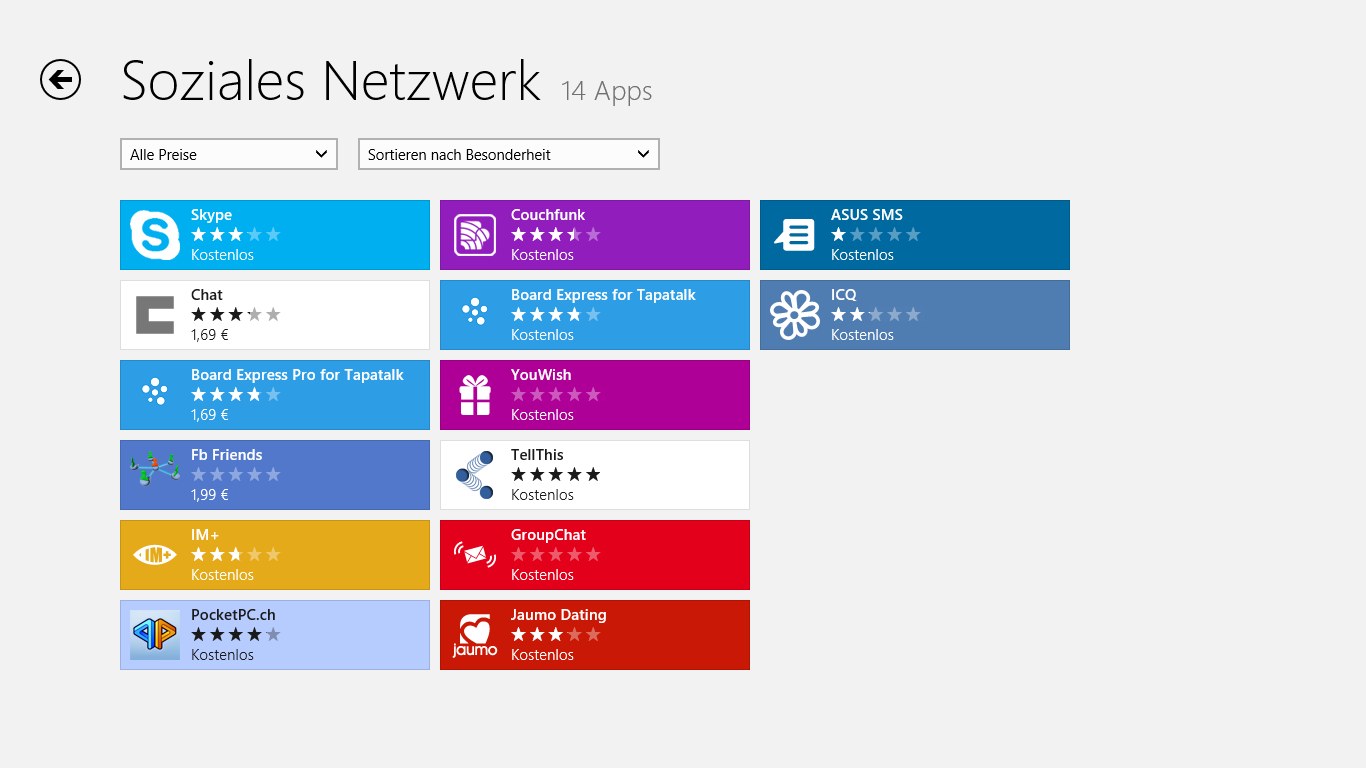Click the TellThis app star rating
This screenshot has height=768, width=1366.
(555, 475)
